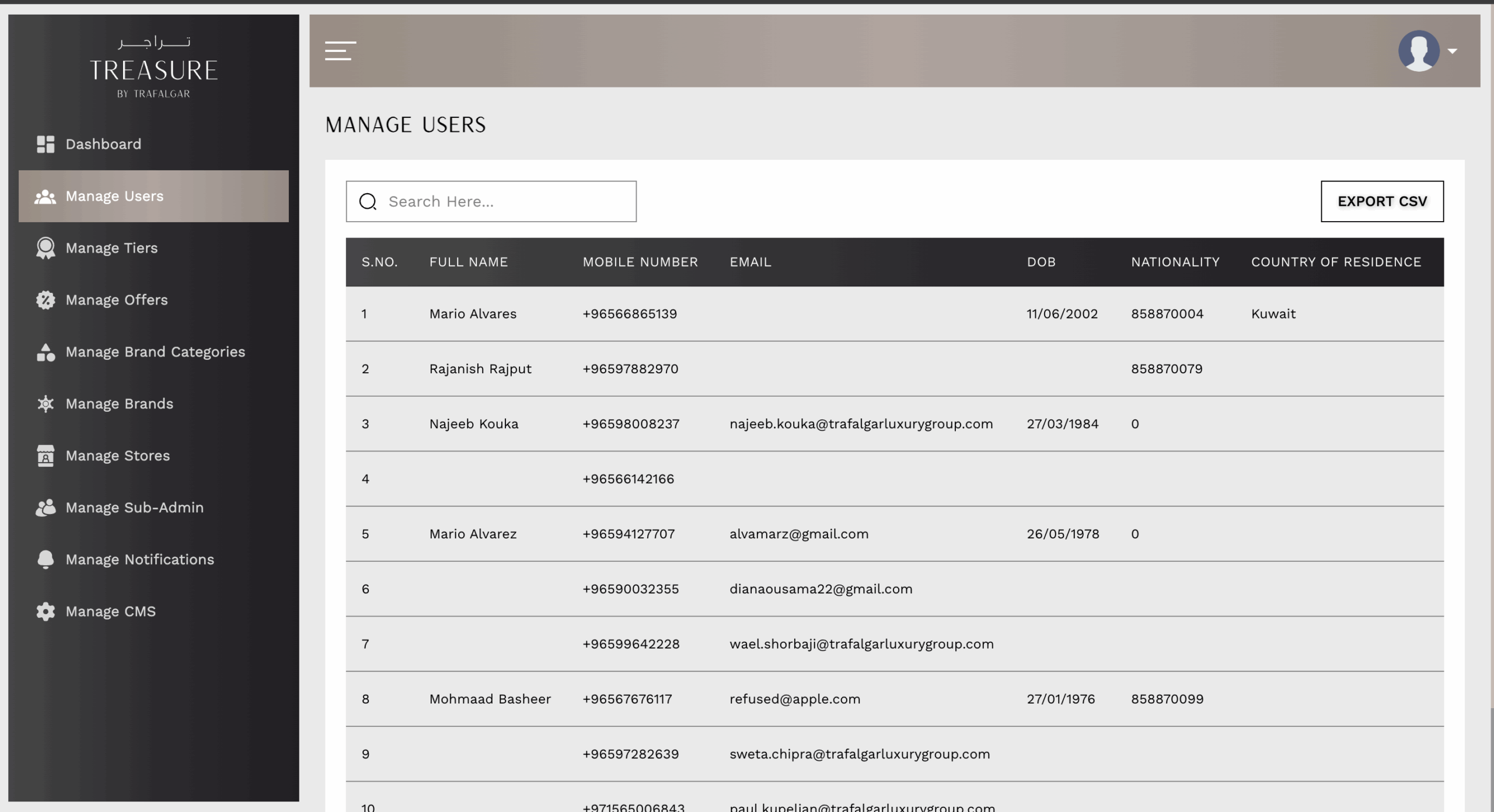The height and width of the screenshot is (812, 1494).
Task: Toggle the hamburger sidebar menu icon
Action: pyautogui.click(x=340, y=51)
